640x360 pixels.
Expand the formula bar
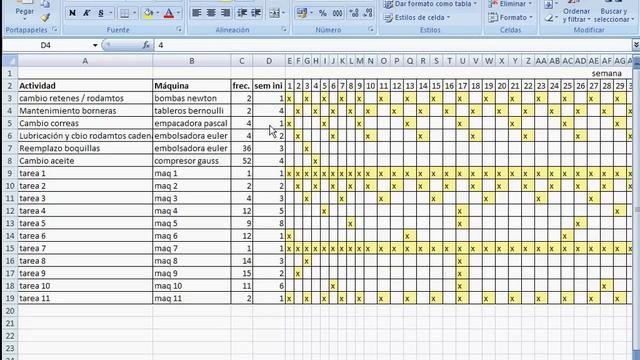point(636,45)
